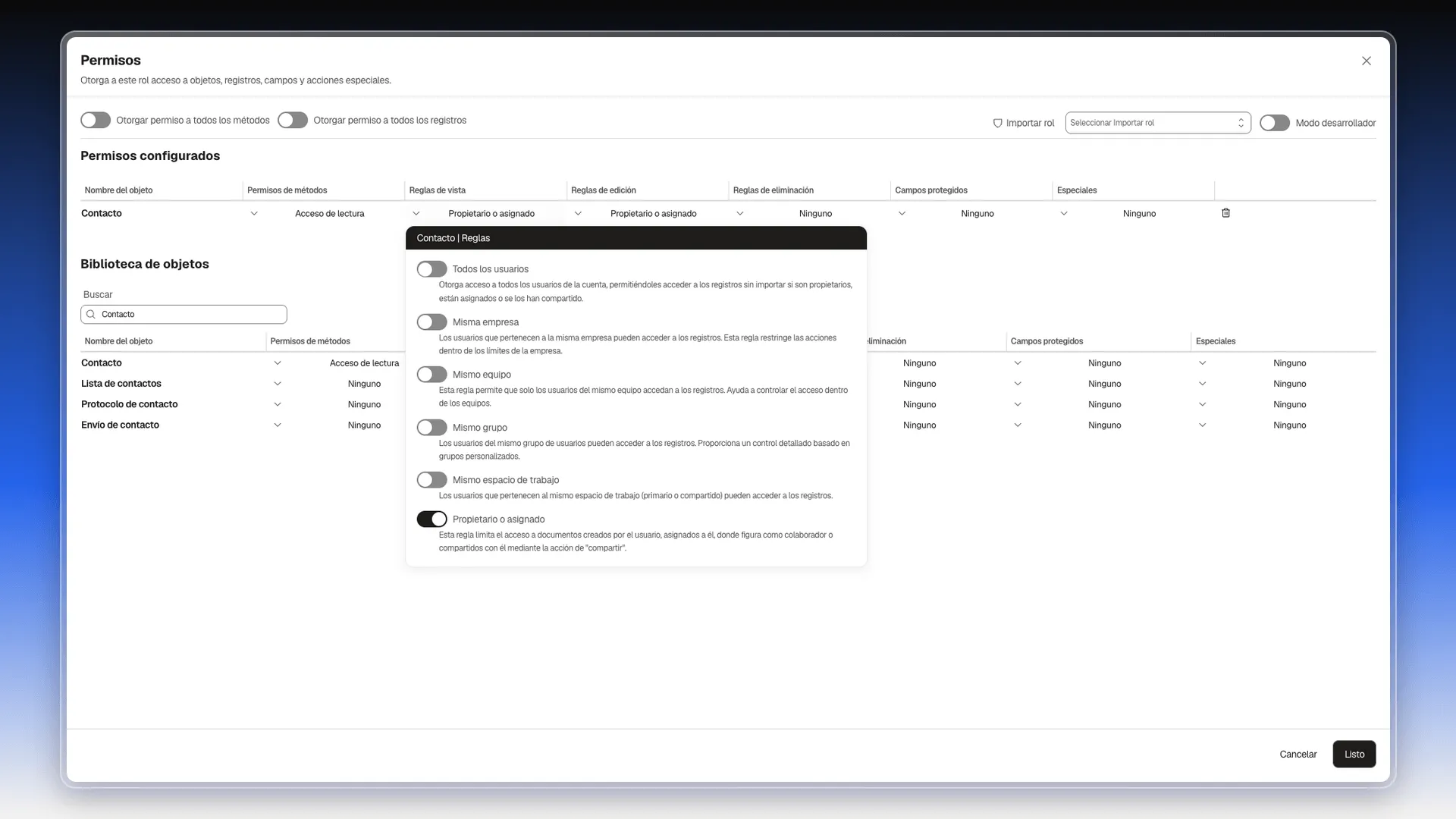The image size is (1456, 819).
Task: Enable Modo desarrollador switch
Action: coord(1274,123)
